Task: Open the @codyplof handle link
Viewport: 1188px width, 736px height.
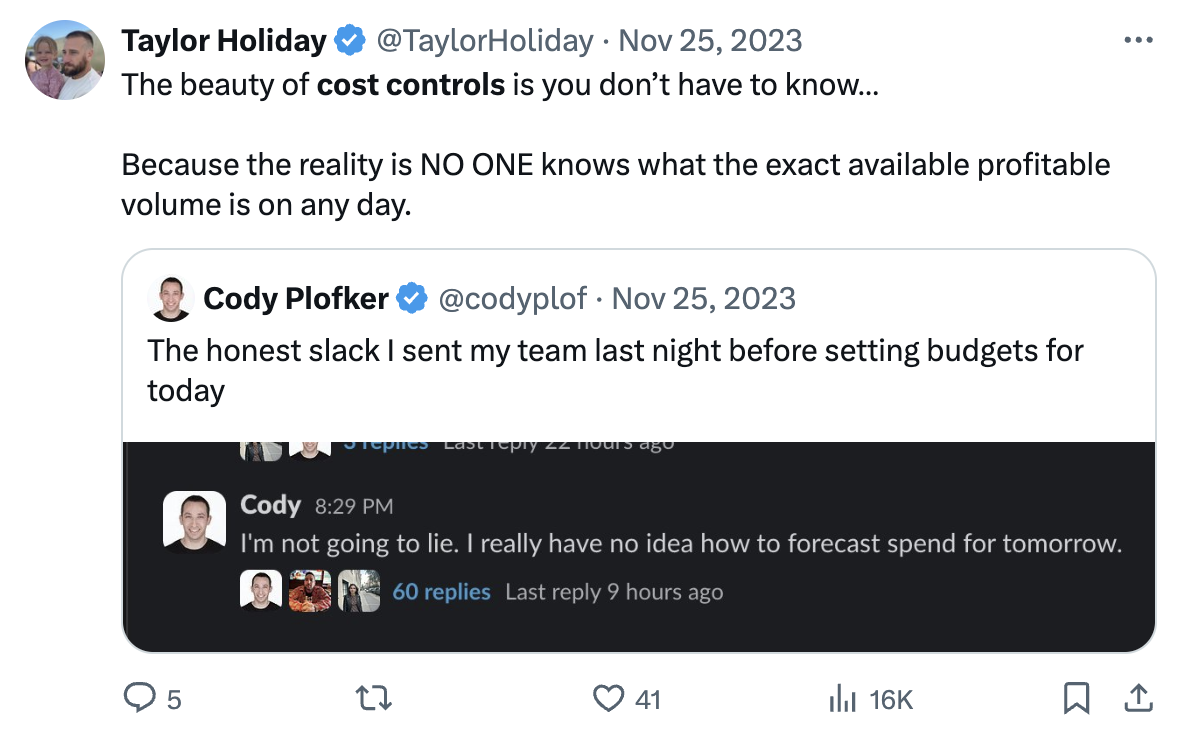Action: coord(513,299)
